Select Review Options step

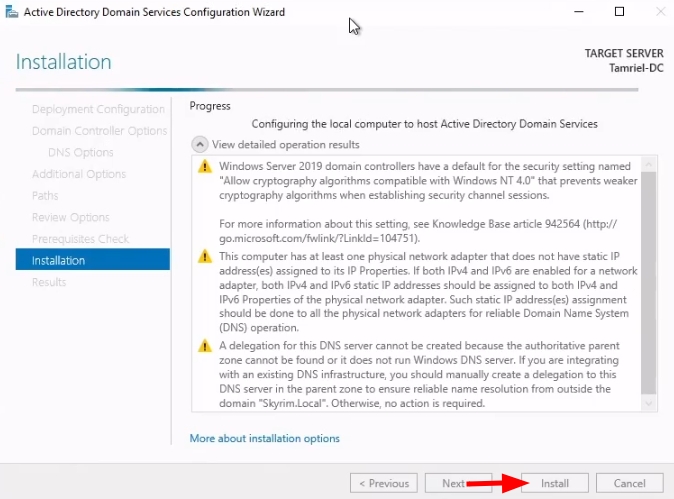(70, 217)
